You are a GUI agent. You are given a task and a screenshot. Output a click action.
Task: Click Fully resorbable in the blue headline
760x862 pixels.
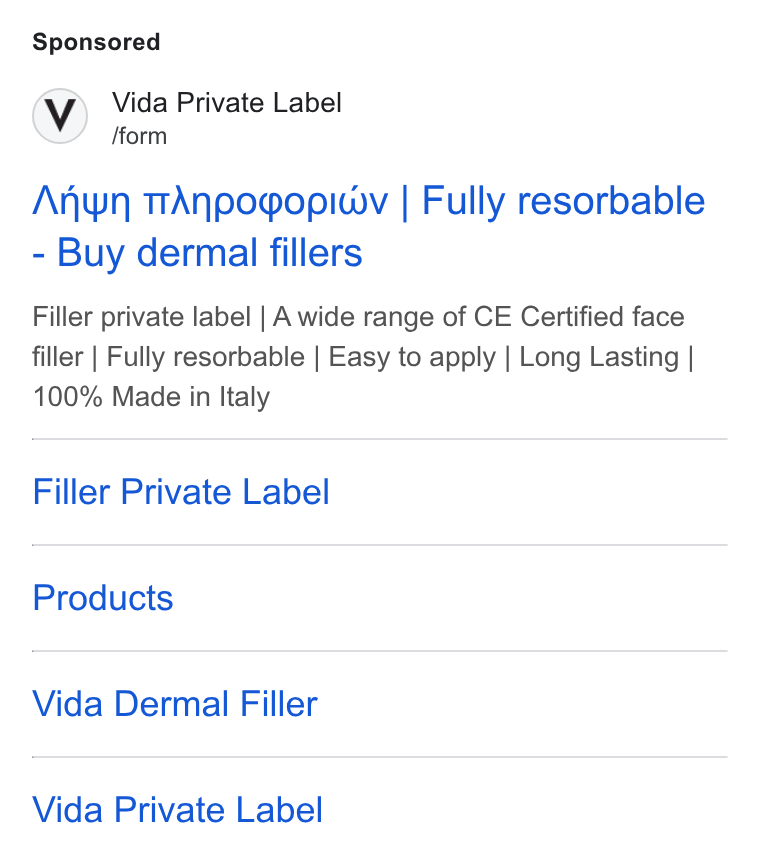tap(563, 200)
